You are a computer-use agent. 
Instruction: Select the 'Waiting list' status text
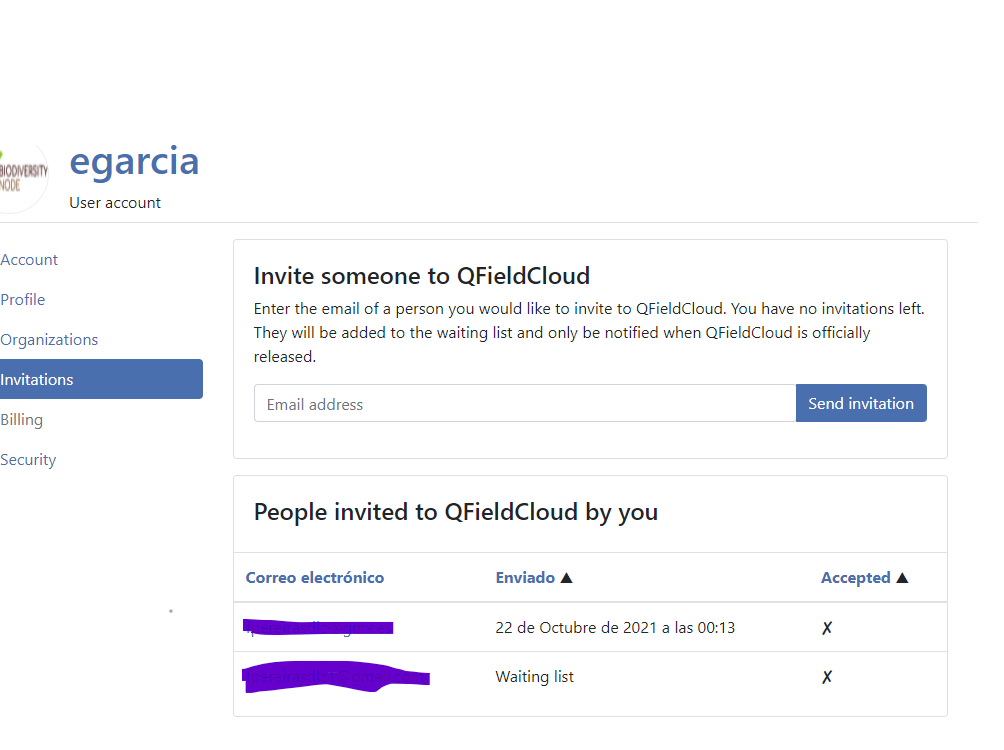535,677
